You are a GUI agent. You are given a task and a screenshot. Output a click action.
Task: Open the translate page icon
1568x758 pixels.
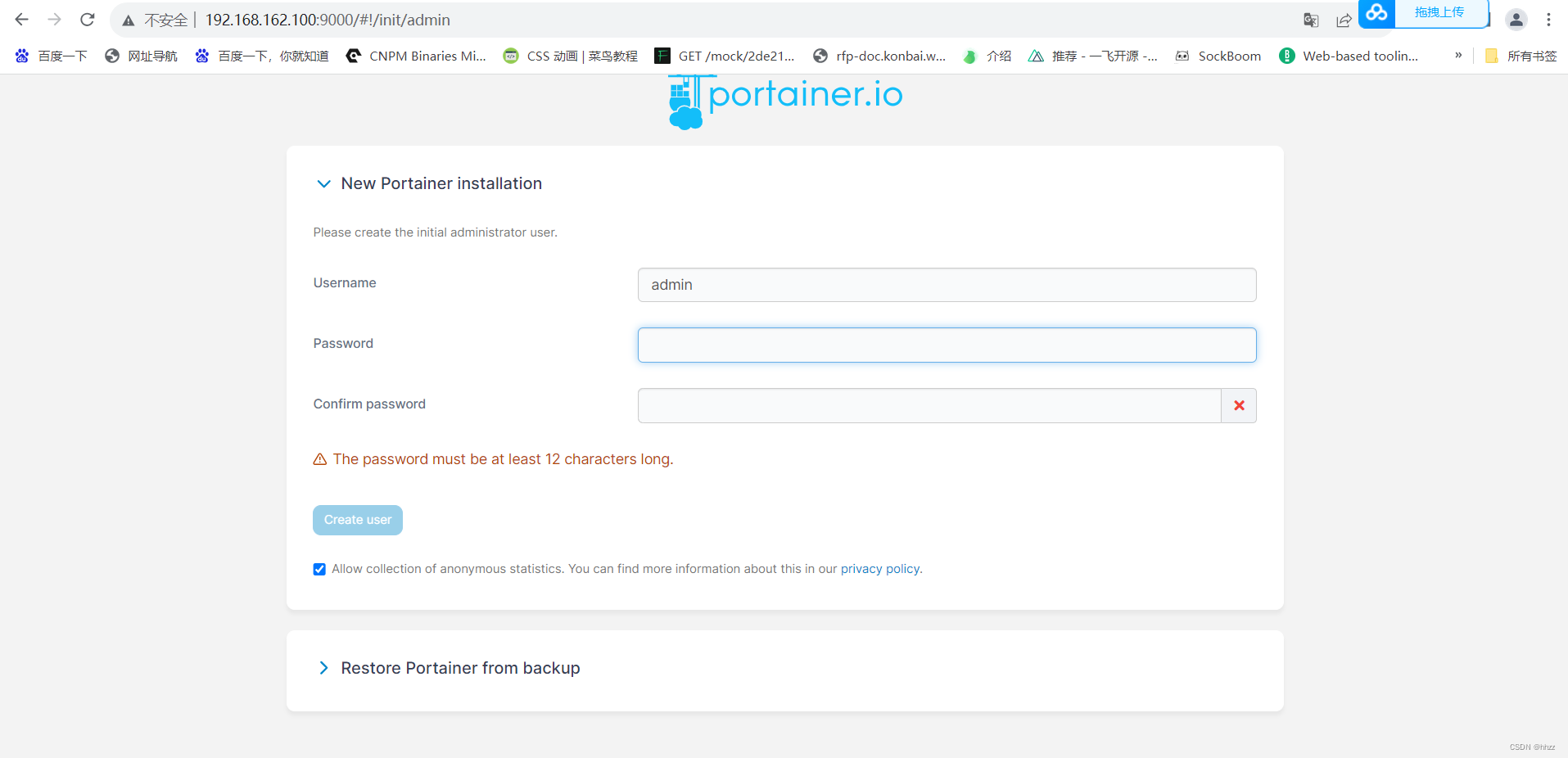coord(1311,20)
